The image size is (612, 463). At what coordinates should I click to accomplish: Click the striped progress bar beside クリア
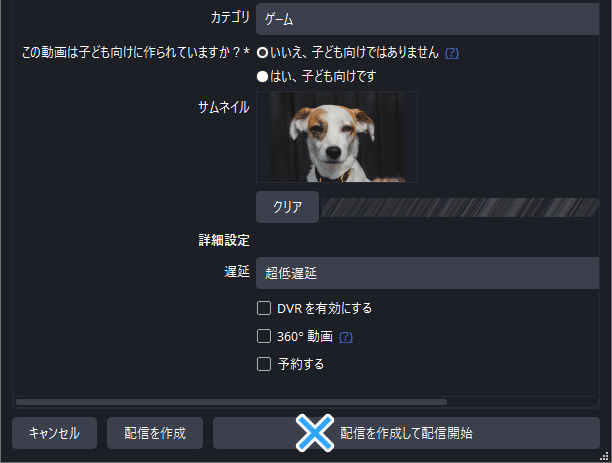460,207
